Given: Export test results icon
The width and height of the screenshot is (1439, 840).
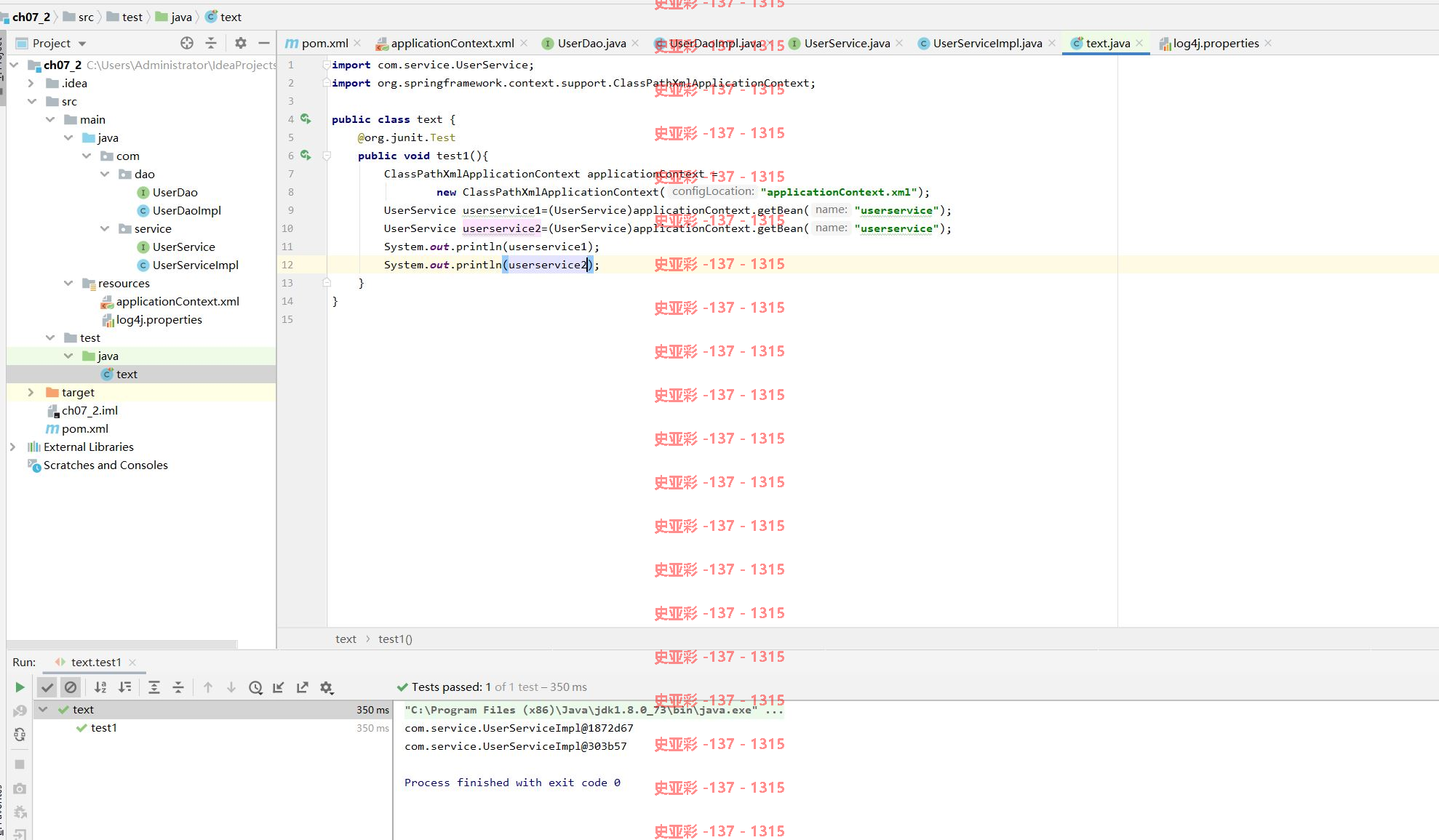Looking at the screenshot, I should [x=303, y=687].
